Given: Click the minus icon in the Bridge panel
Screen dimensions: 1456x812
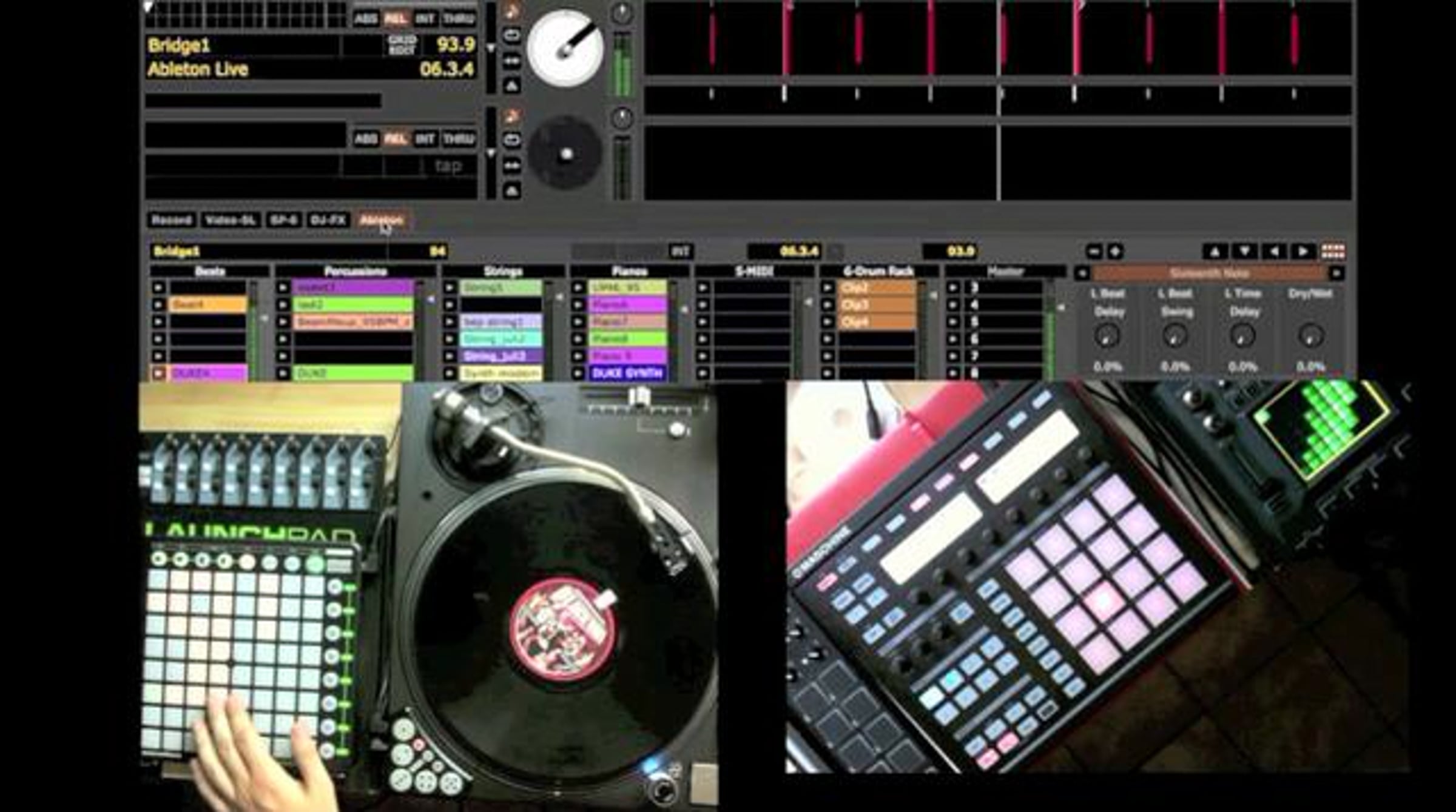Looking at the screenshot, I should tap(1094, 251).
